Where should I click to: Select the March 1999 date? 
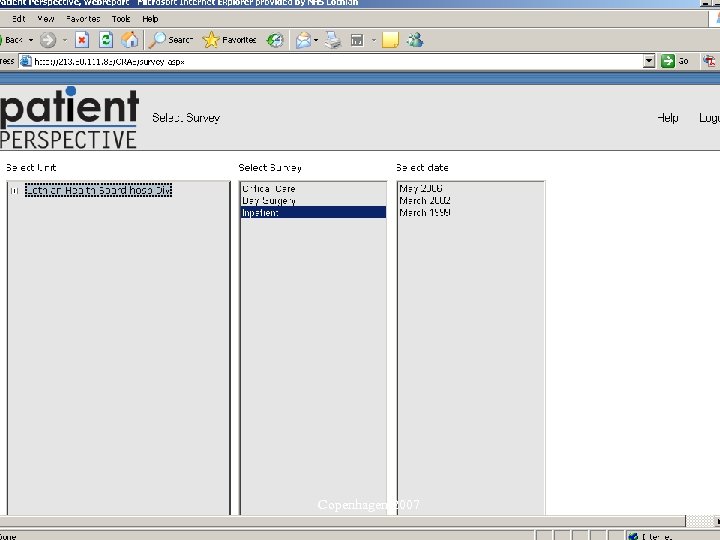pyautogui.click(x=425, y=213)
